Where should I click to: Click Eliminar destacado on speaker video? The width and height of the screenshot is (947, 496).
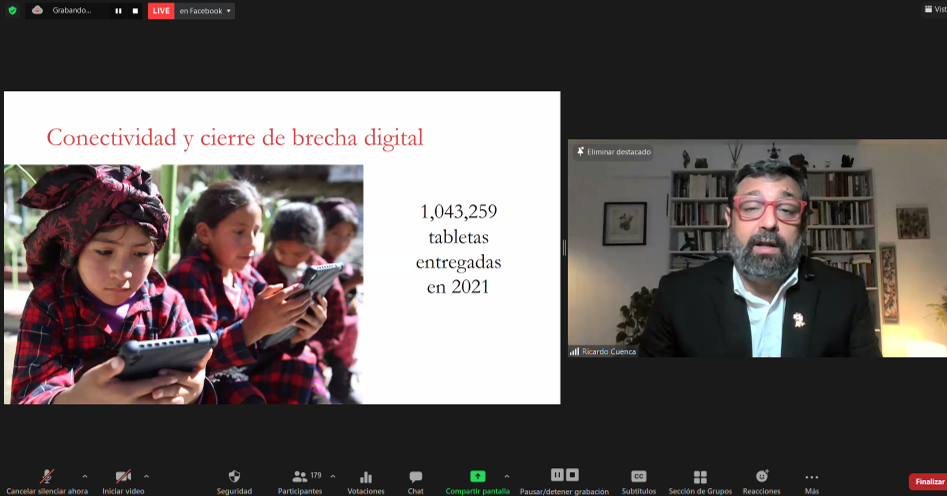(x=613, y=152)
